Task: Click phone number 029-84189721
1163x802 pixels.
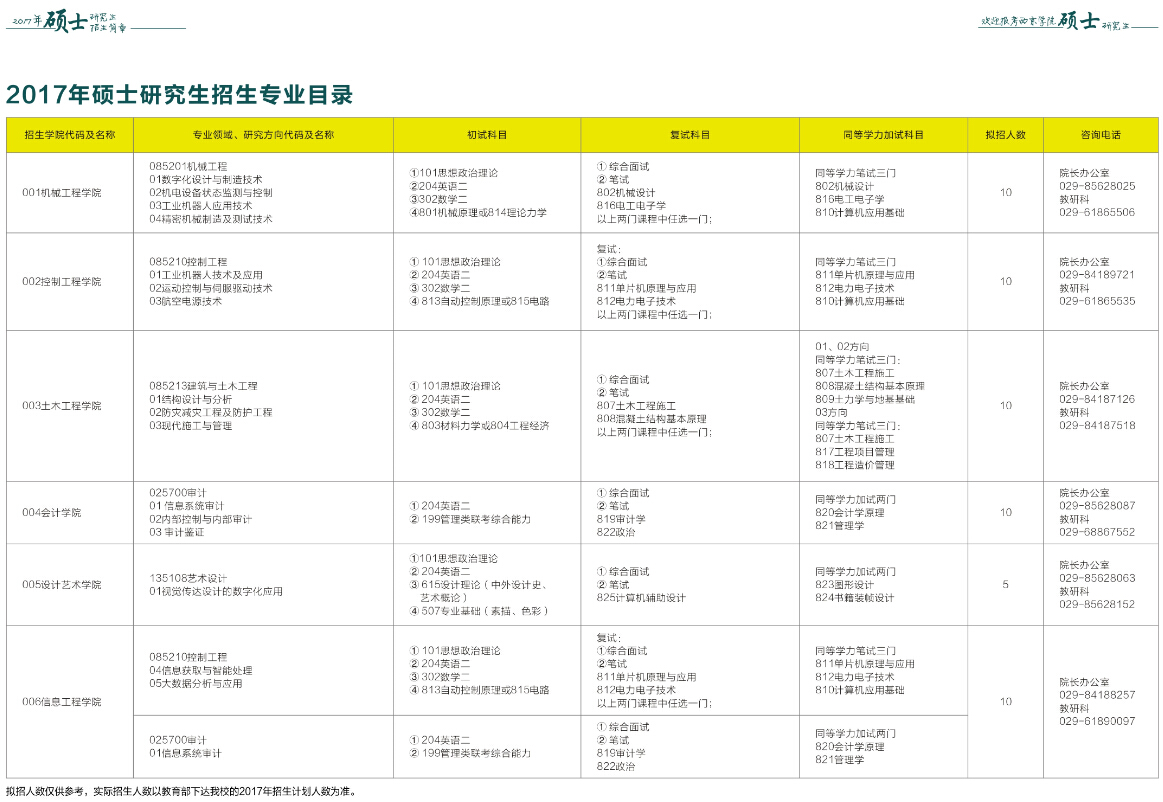Action: [1097, 275]
